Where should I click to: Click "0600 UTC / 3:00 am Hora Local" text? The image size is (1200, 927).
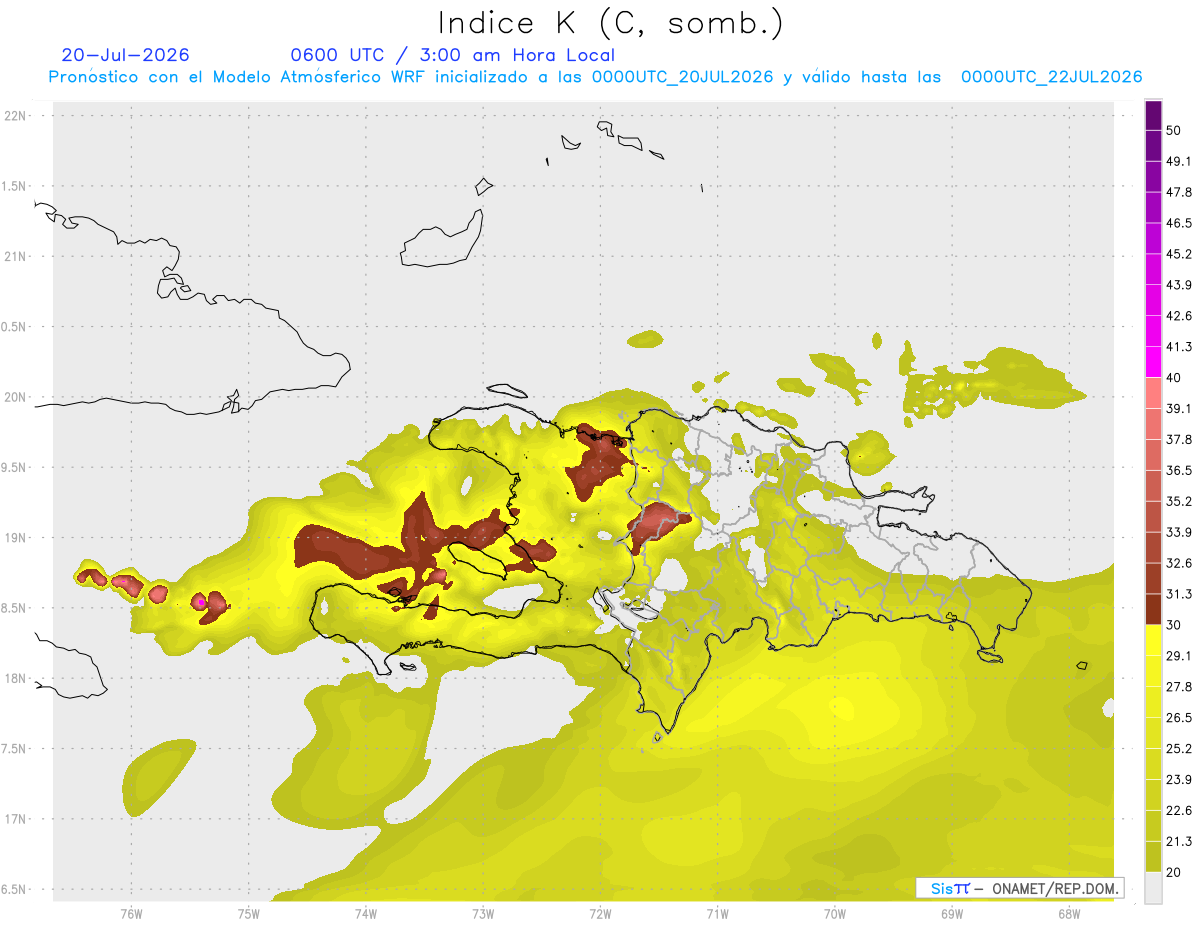pyautogui.click(x=452, y=55)
